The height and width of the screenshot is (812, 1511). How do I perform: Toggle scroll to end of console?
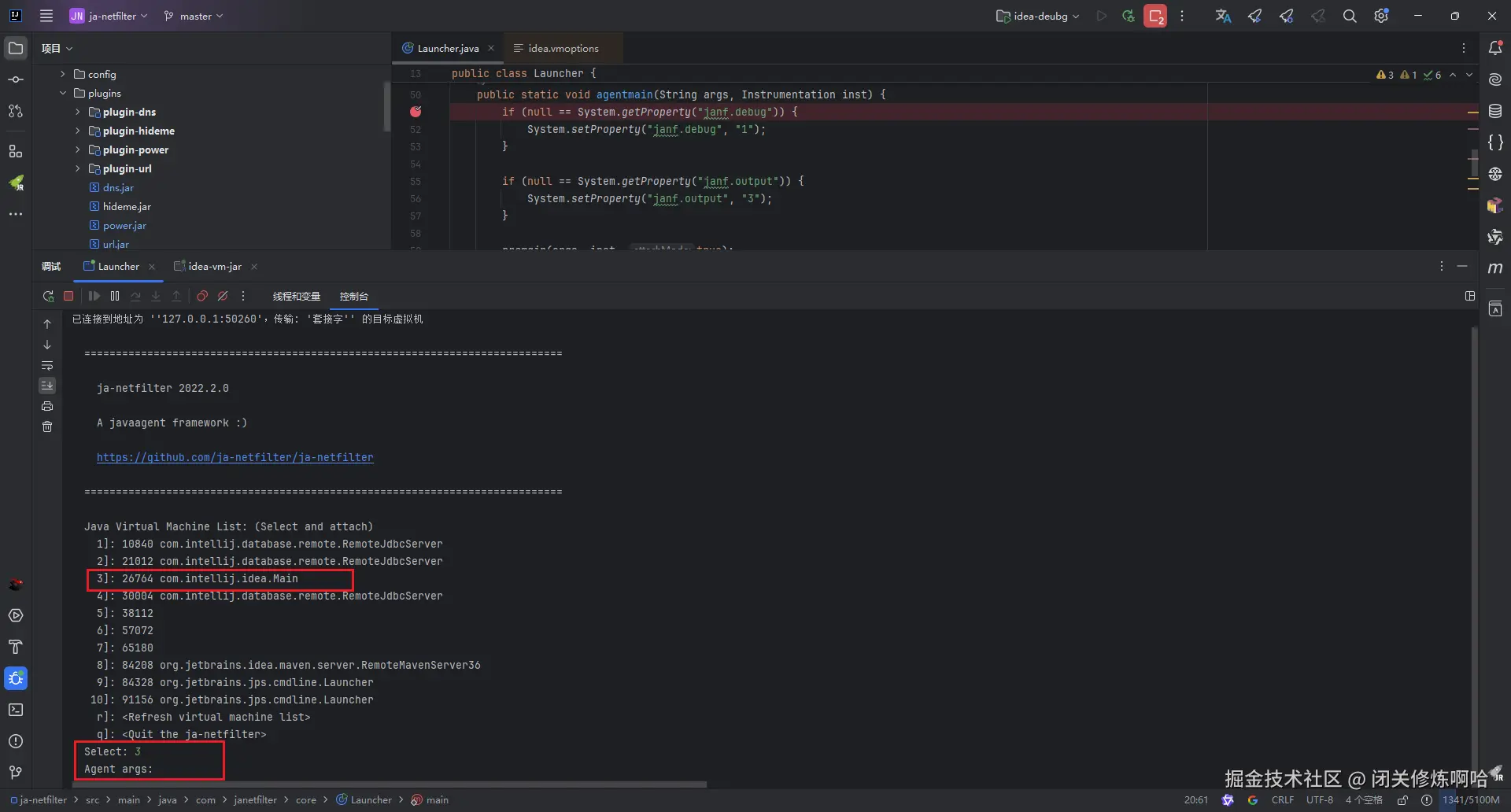coord(47,386)
